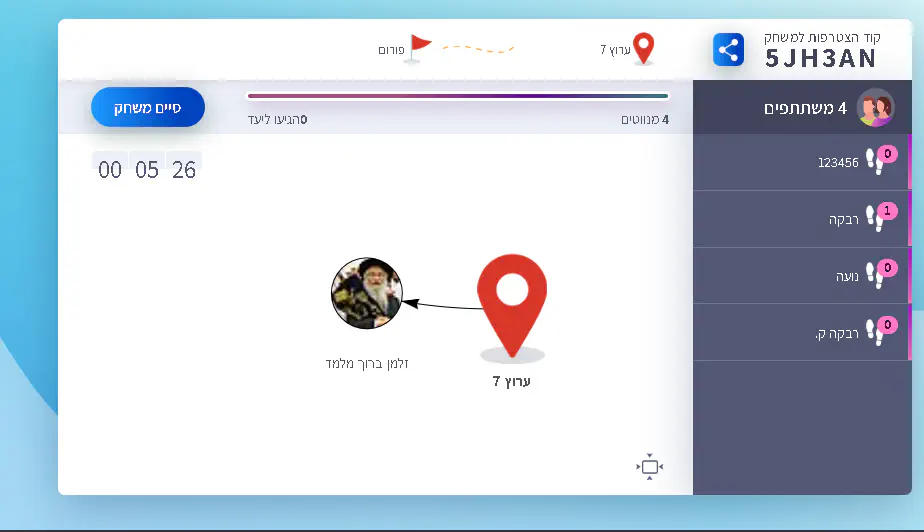The height and width of the screenshot is (532, 924).
Task: Select participant 123456 in the list
Action: (838, 162)
